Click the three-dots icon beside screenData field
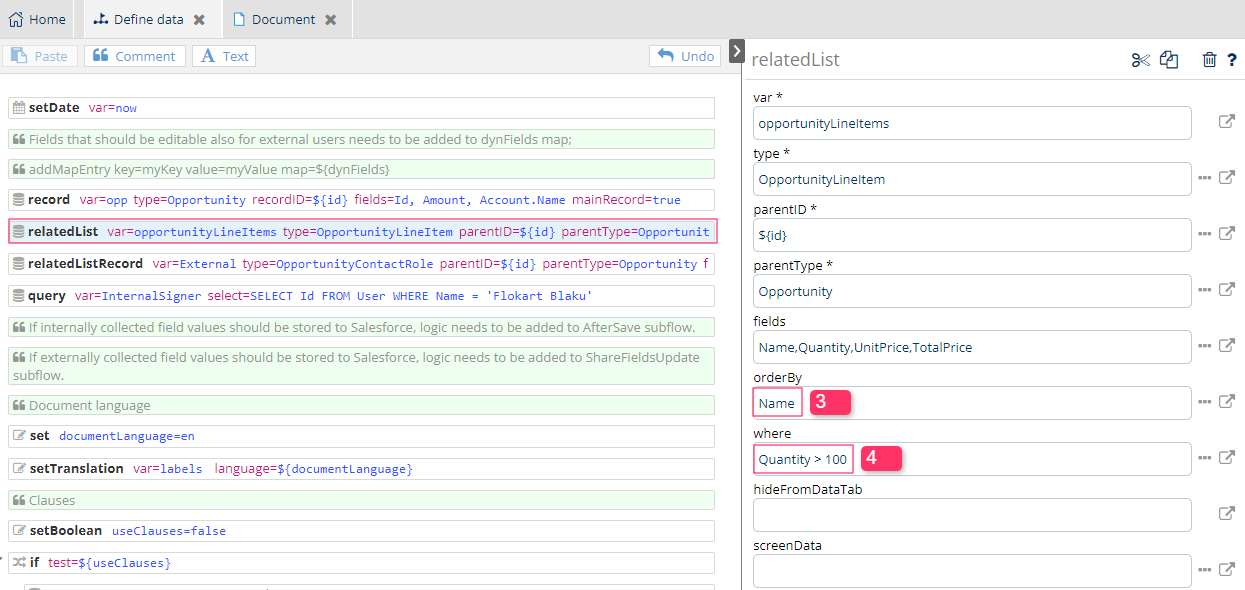 coord(1205,570)
